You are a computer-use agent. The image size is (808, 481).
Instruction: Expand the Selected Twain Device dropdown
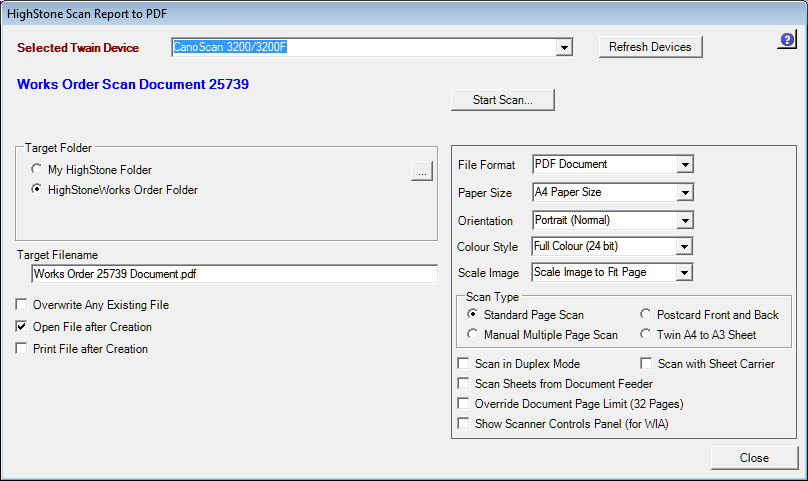(x=564, y=47)
